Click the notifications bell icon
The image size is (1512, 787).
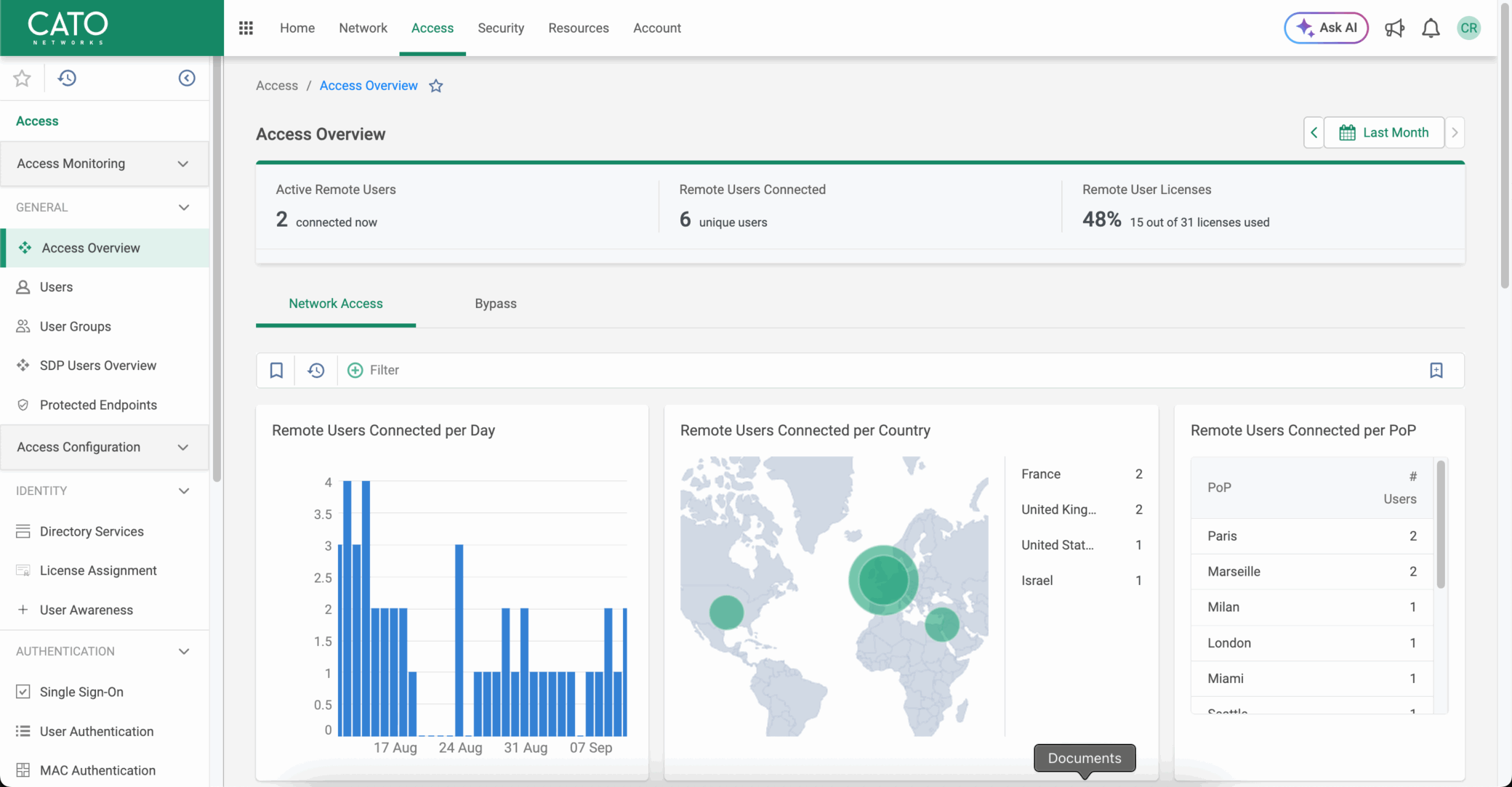click(x=1431, y=28)
